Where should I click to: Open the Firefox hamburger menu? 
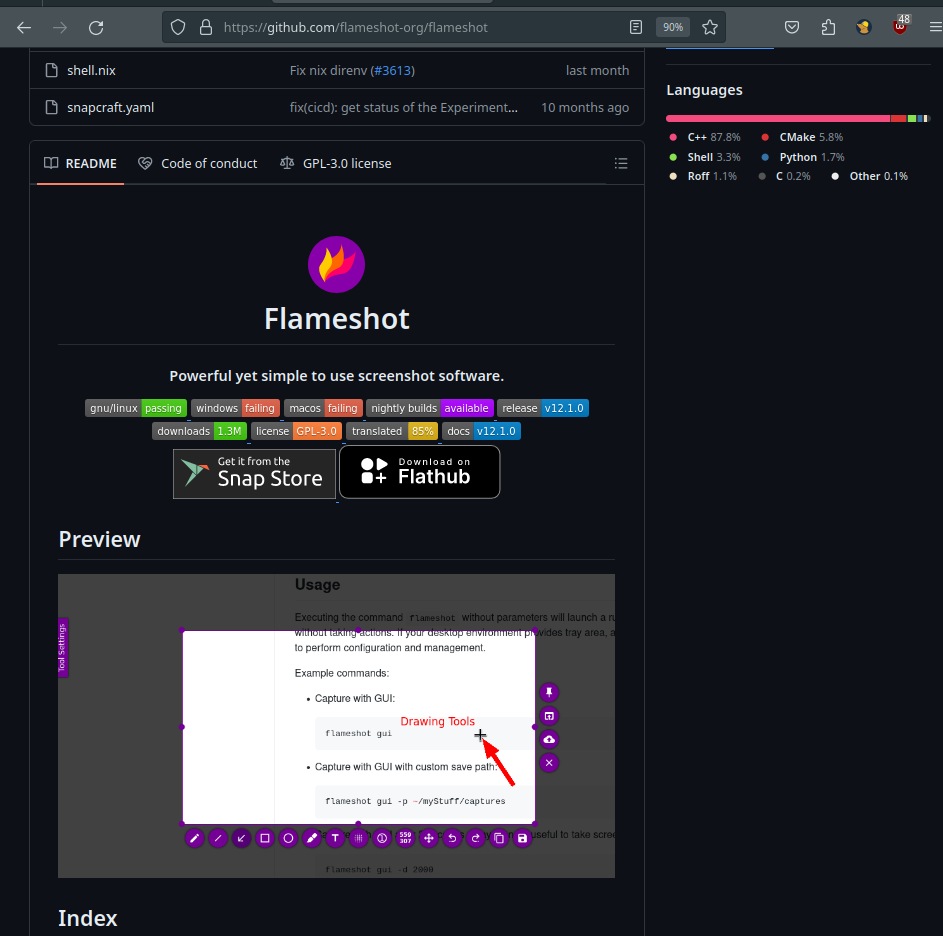coord(936,27)
